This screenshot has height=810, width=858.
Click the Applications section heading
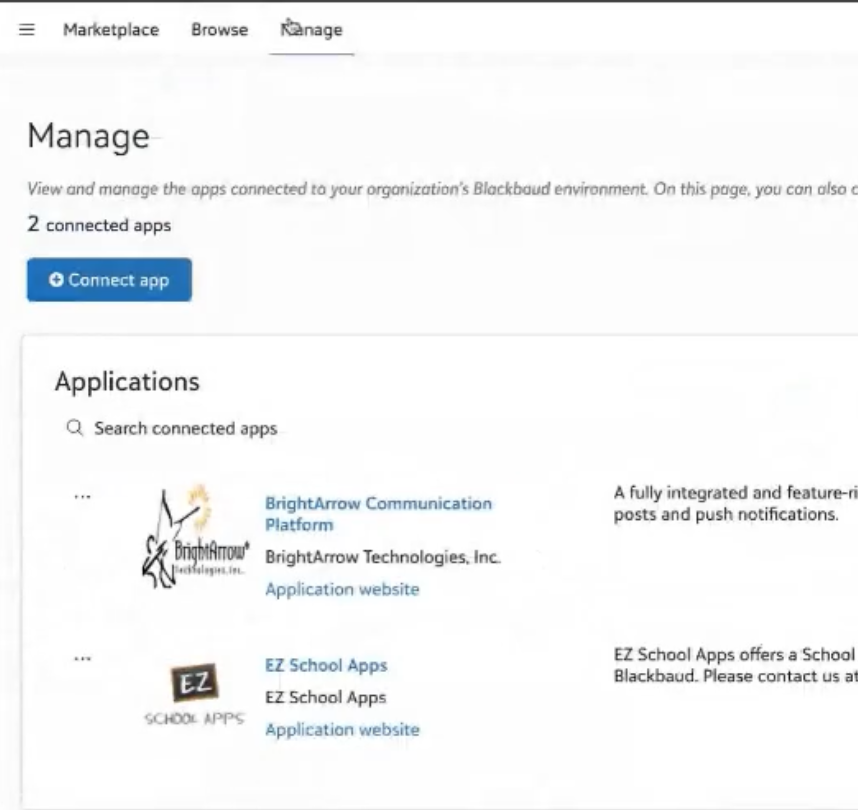pos(127,381)
